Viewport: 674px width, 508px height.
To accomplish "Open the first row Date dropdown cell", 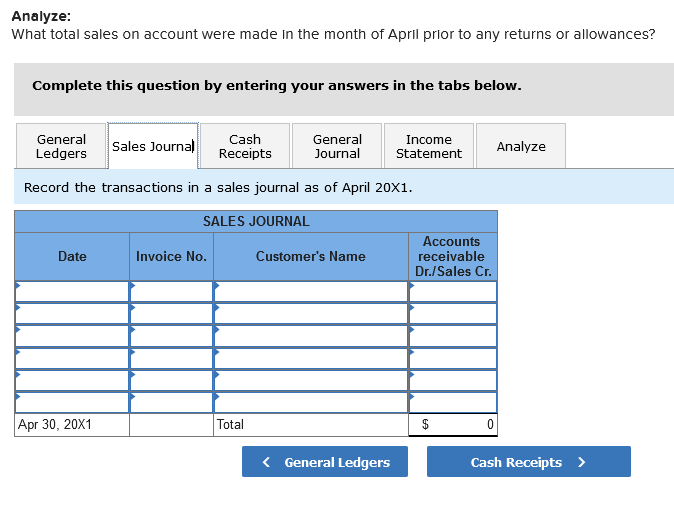I will point(72,292).
